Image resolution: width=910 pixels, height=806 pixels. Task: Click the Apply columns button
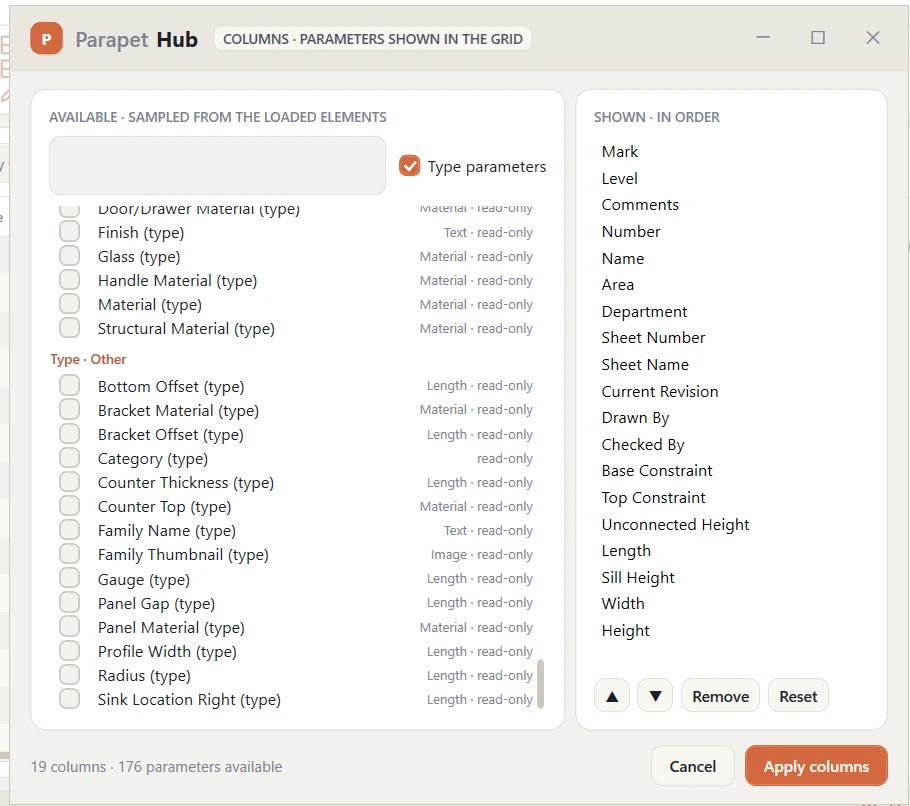[x=816, y=766]
